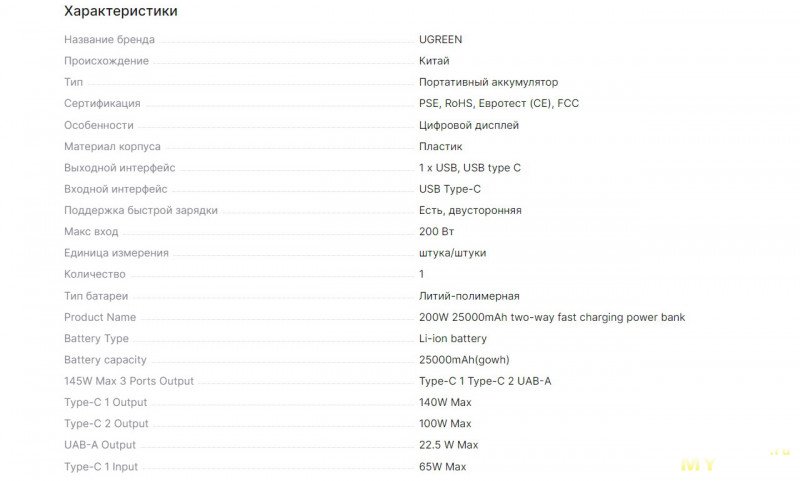Screen dimensions: 800x481
Task: Click the 145W Max 3 Ports Output label
Action: click(x=129, y=381)
